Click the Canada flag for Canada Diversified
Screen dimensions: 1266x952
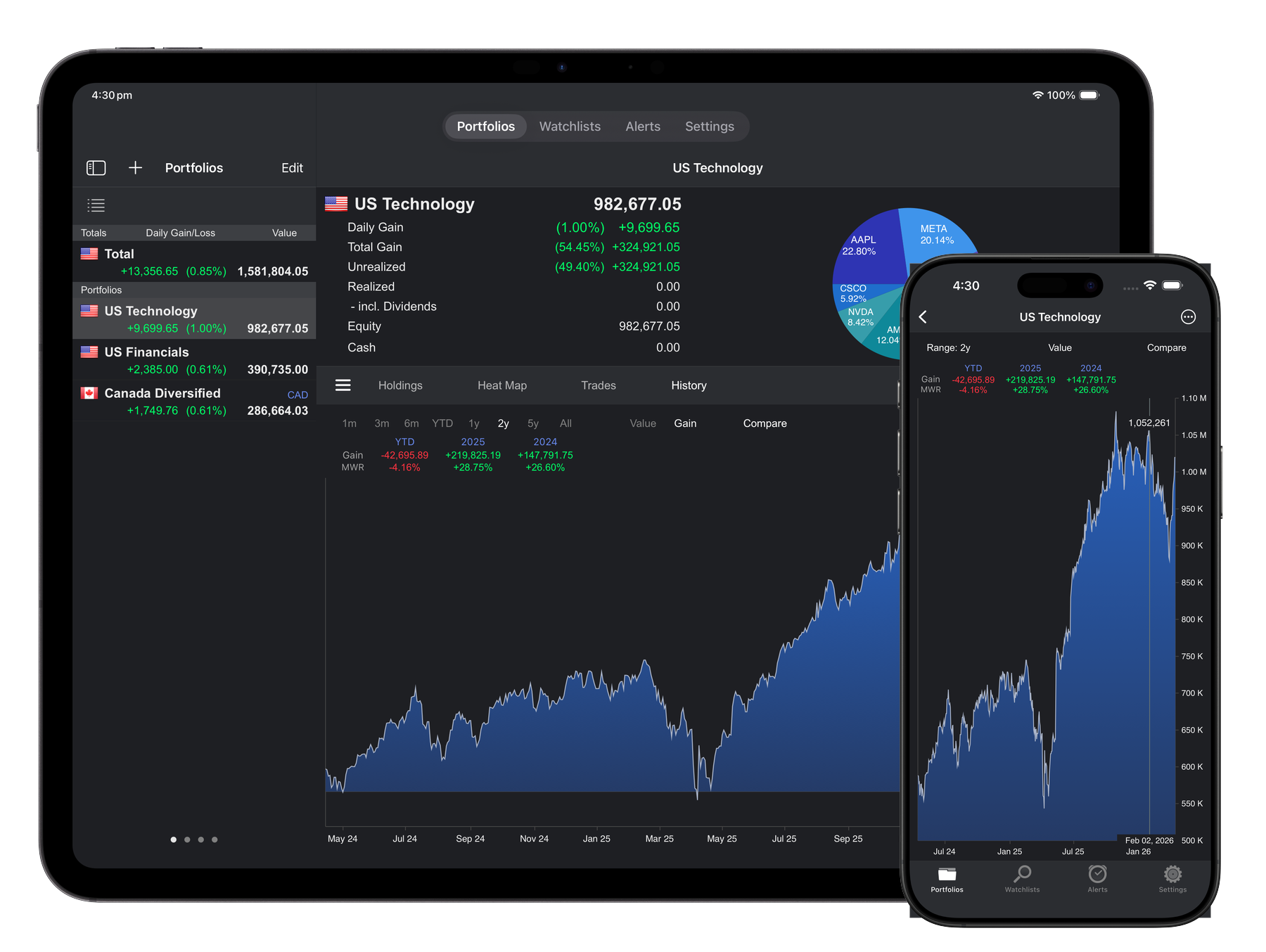pos(89,393)
